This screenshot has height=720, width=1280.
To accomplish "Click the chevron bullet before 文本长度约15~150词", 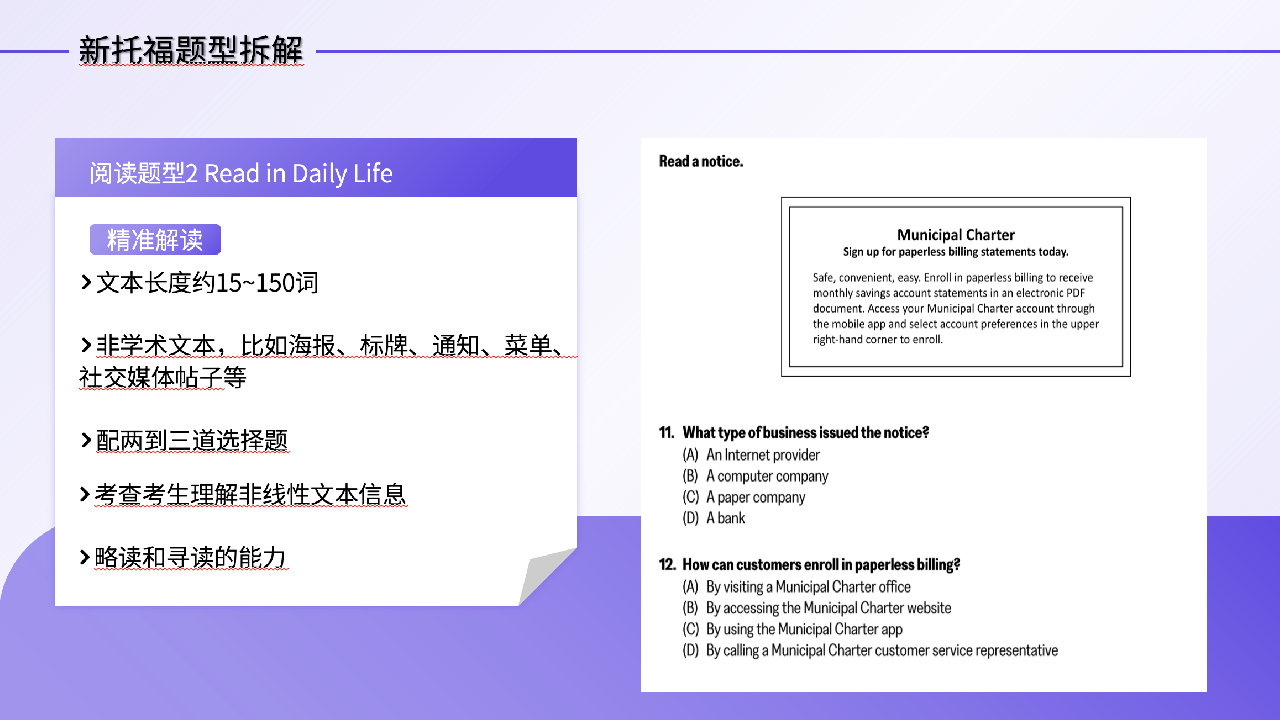I will [86, 283].
